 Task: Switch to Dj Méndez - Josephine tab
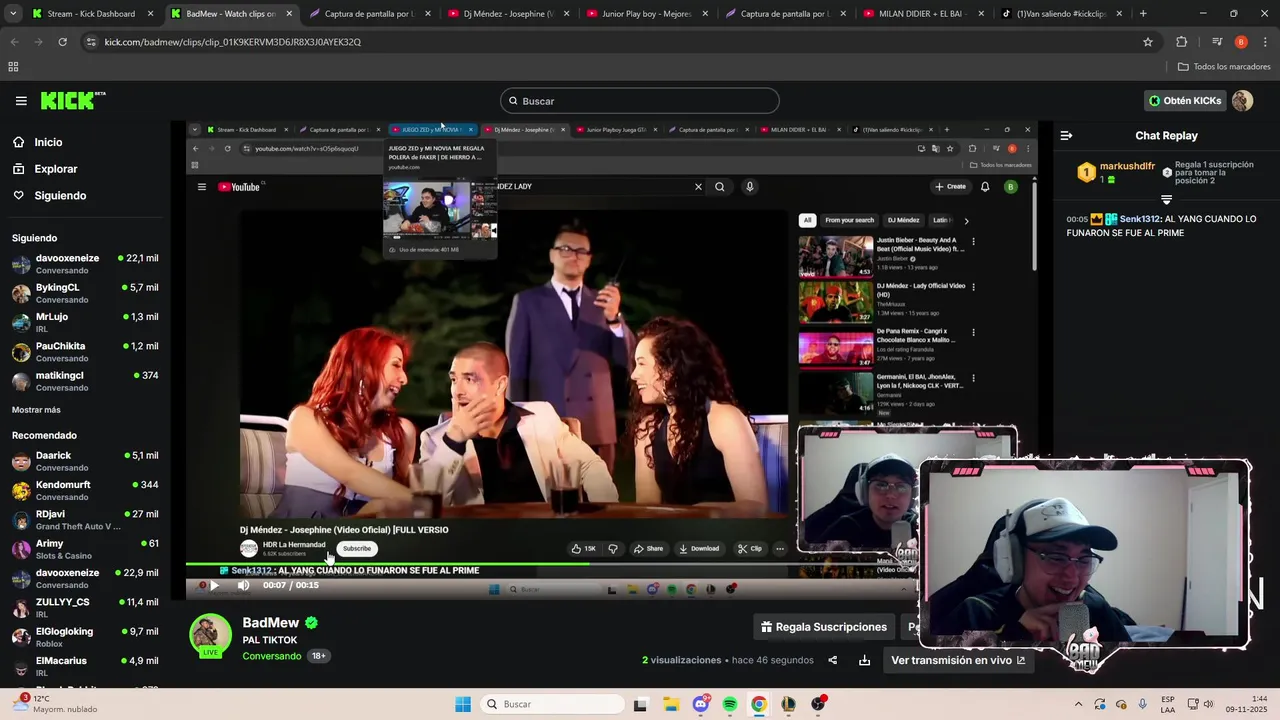(x=508, y=14)
